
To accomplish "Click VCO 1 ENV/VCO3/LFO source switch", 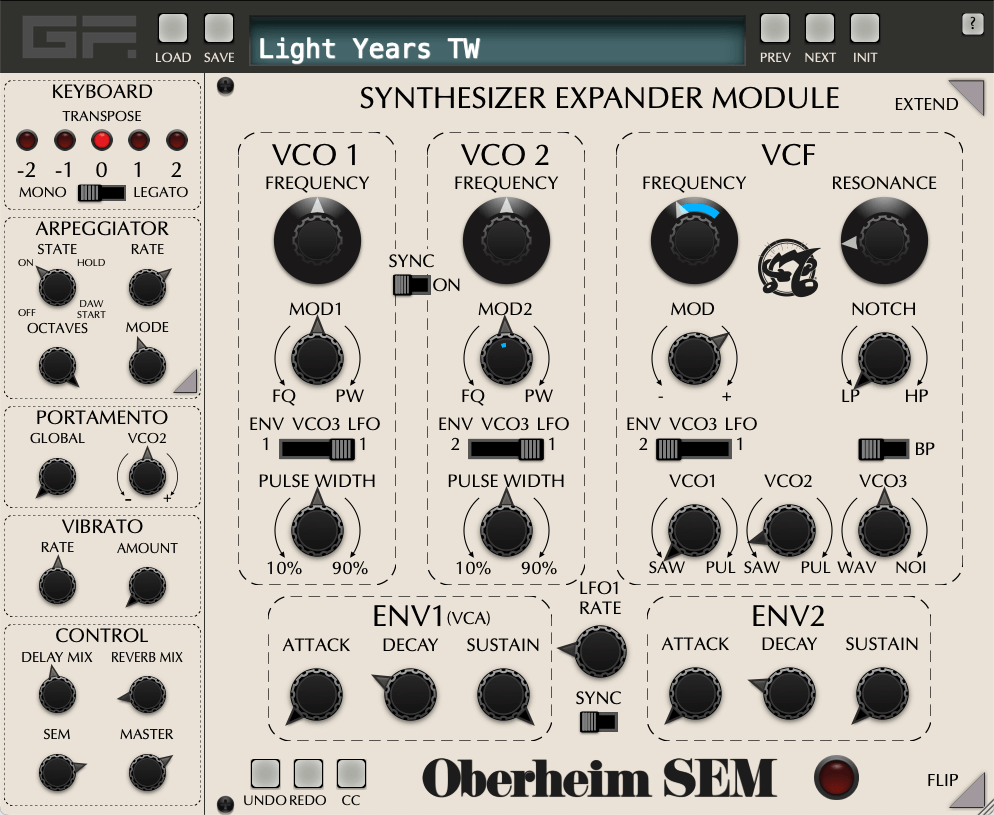I will [x=317, y=449].
